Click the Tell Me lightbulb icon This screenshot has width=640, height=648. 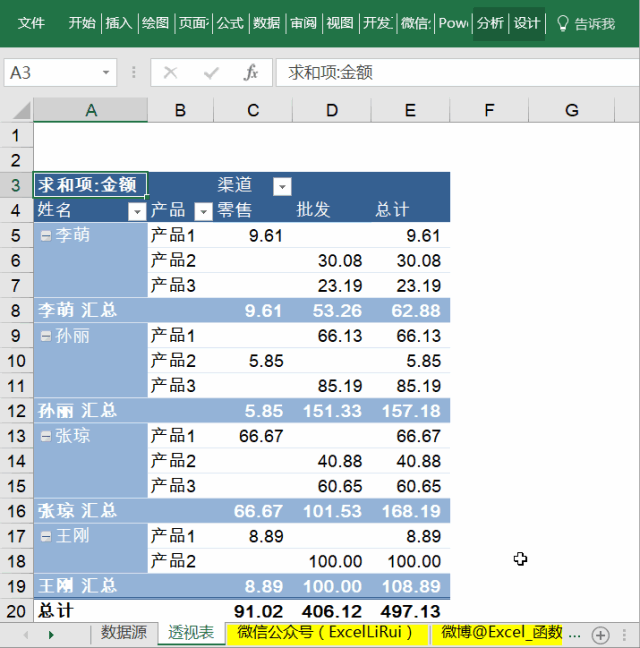(562, 23)
